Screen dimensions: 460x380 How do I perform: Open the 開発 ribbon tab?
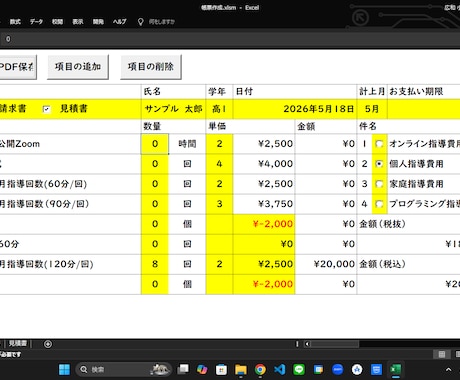point(98,22)
